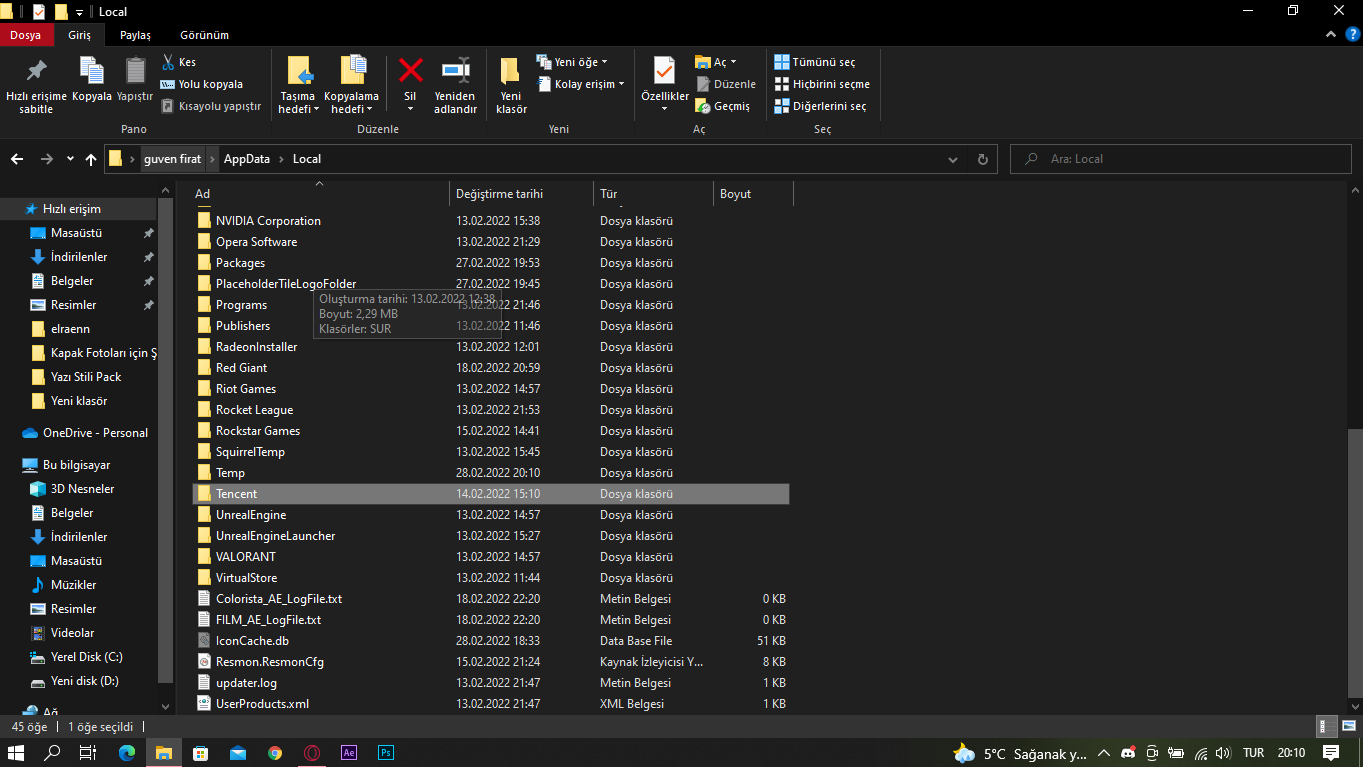This screenshot has width=1363, height=767.
Task: Open Task View on taskbar
Action: coord(88,752)
